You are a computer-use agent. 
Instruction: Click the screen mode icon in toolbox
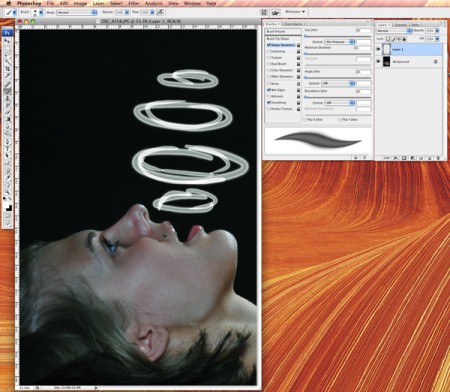pyautogui.click(x=7, y=223)
